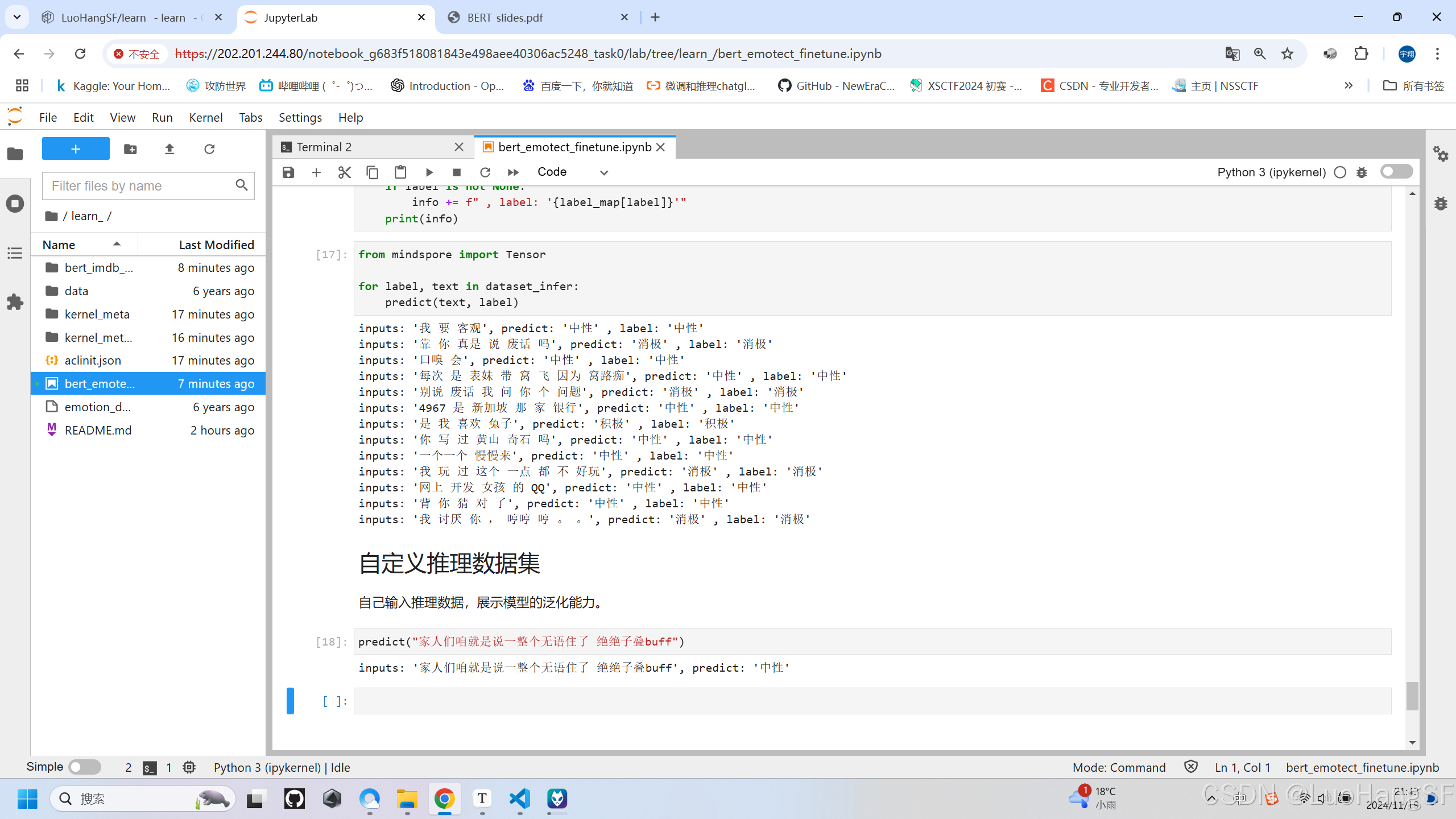Image resolution: width=1456 pixels, height=819 pixels.
Task: Open the README.md file
Action: click(98, 430)
